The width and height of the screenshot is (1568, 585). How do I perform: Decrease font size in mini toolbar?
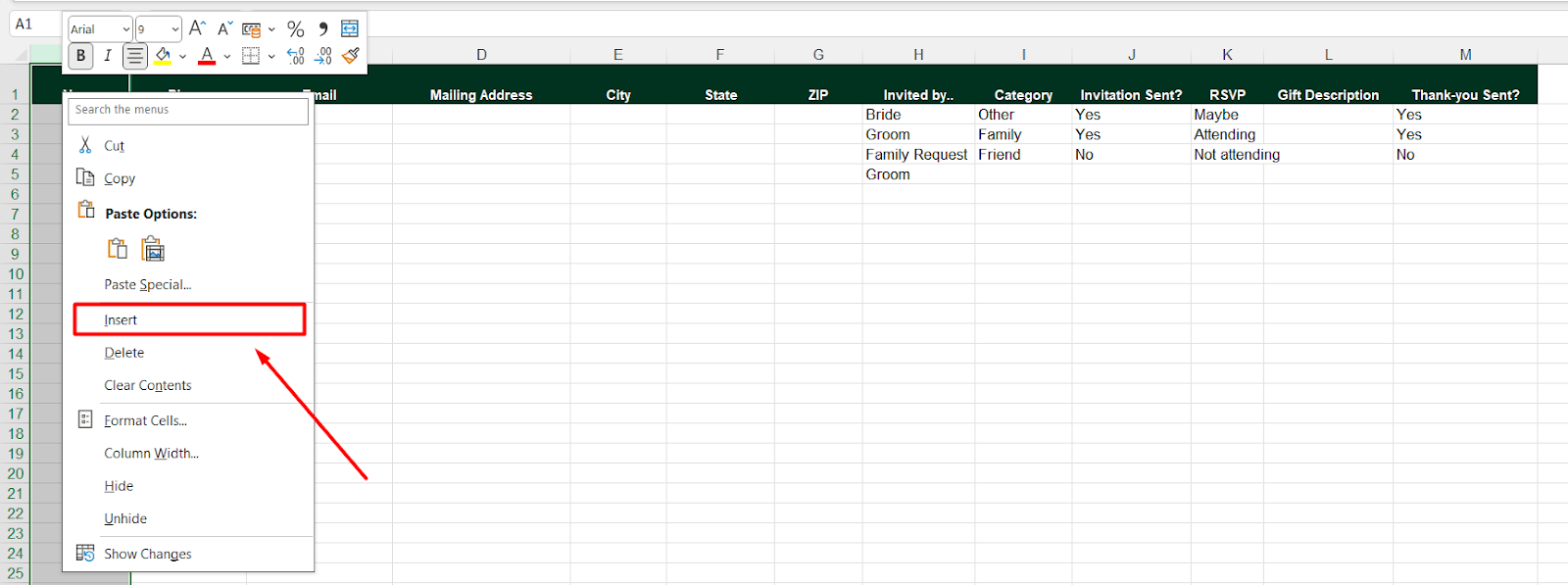225,28
